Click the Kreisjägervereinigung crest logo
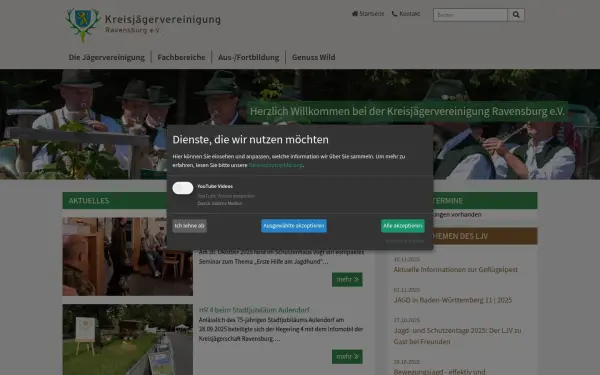Screen dimensions: 600x375 [x=83, y=24]
